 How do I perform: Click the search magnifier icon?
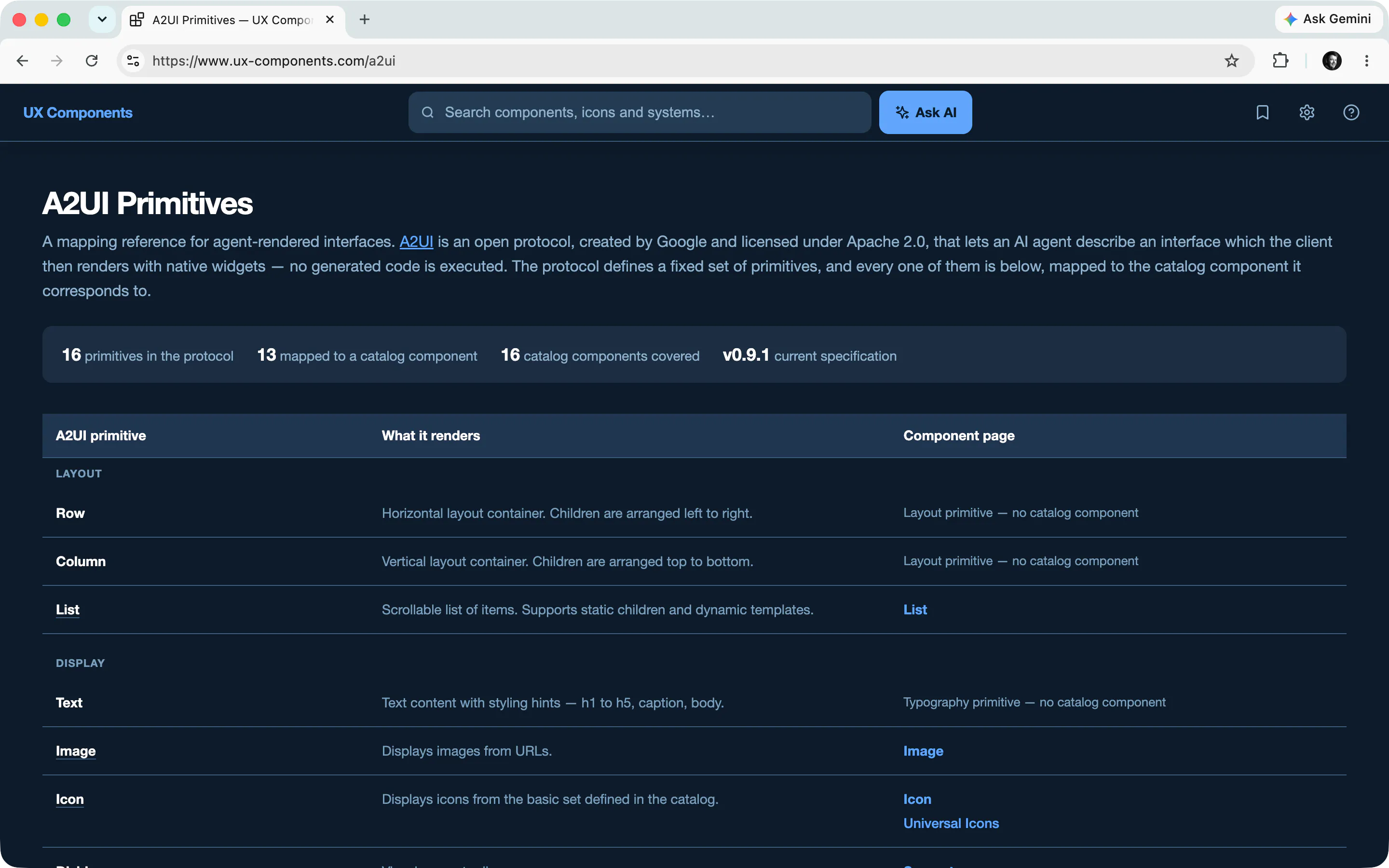click(x=428, y=112)
